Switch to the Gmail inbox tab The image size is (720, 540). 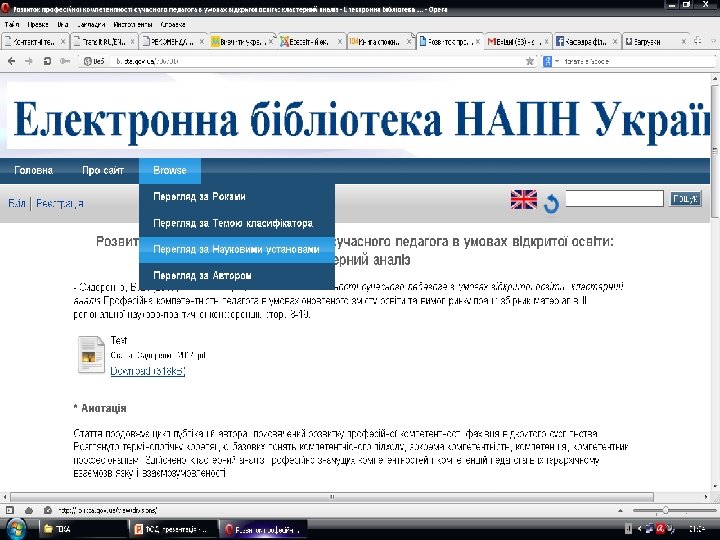point(517,41)
